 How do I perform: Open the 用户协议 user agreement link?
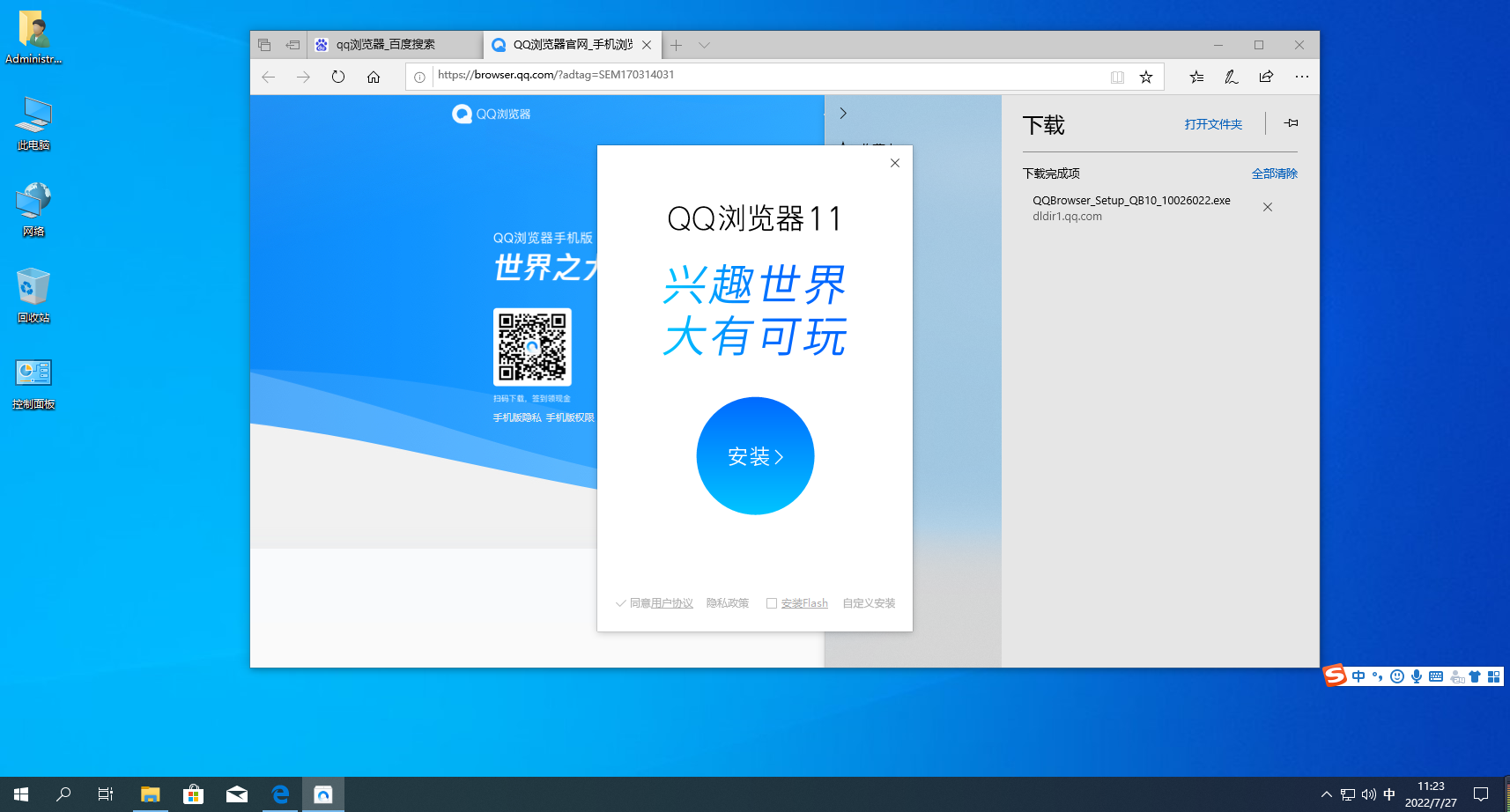(x=672, y=603)
